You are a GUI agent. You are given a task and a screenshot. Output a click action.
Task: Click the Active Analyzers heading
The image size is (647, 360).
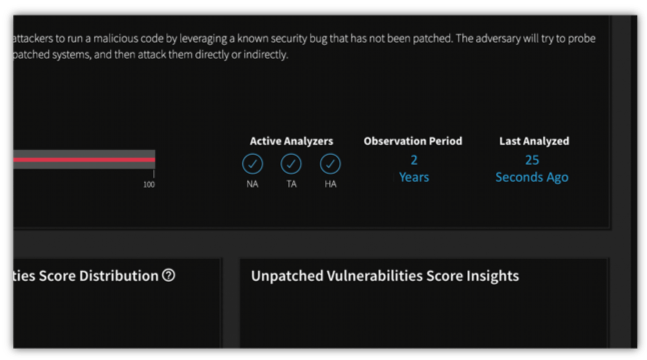[x=291, y=141]
